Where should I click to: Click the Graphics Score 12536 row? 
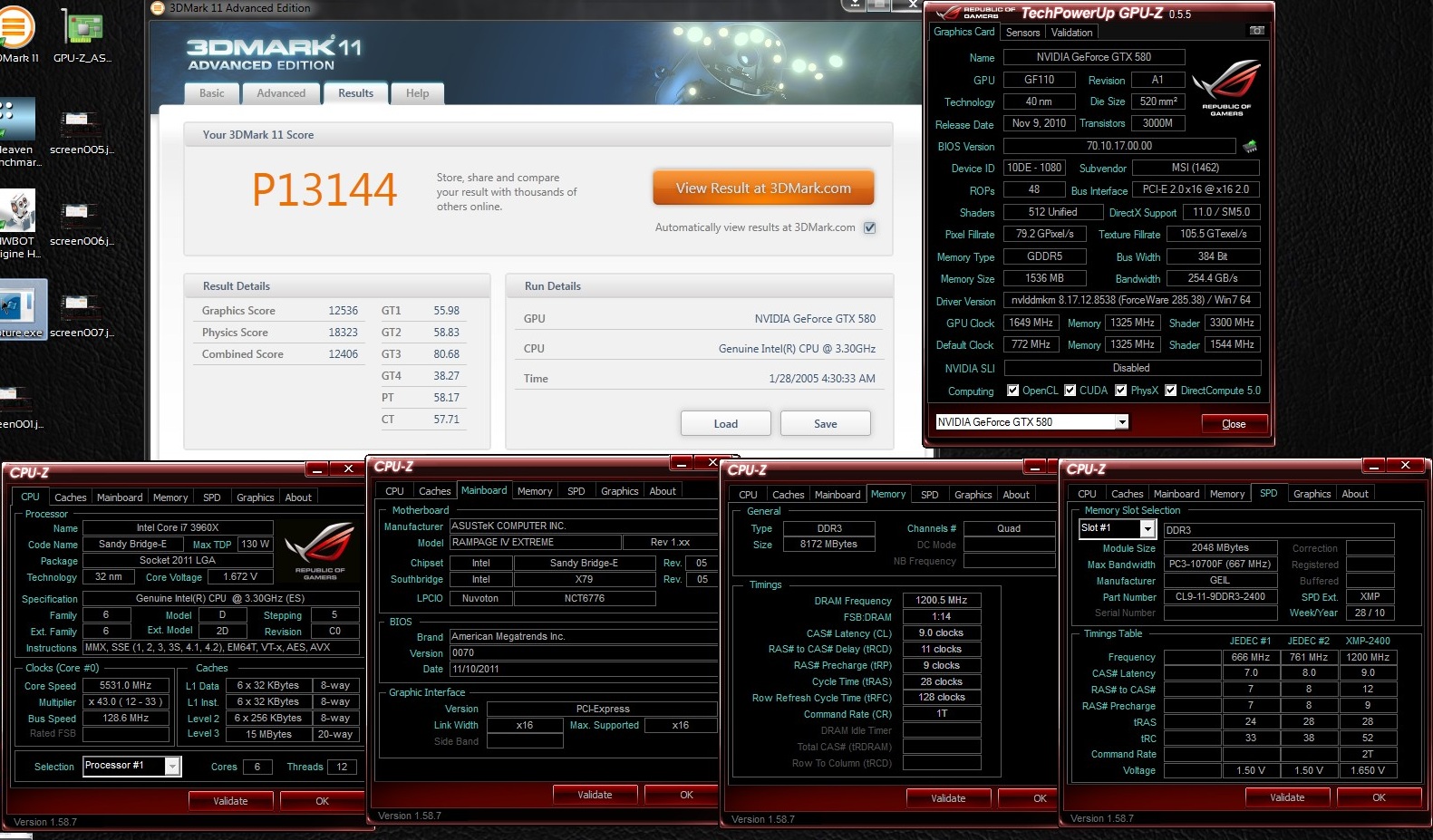280,310
